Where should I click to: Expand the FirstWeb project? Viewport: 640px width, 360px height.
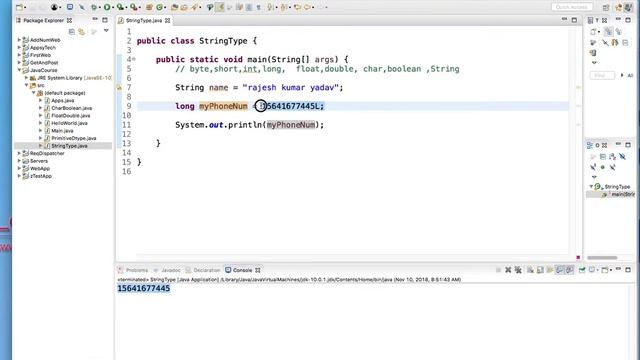[19, 55]
